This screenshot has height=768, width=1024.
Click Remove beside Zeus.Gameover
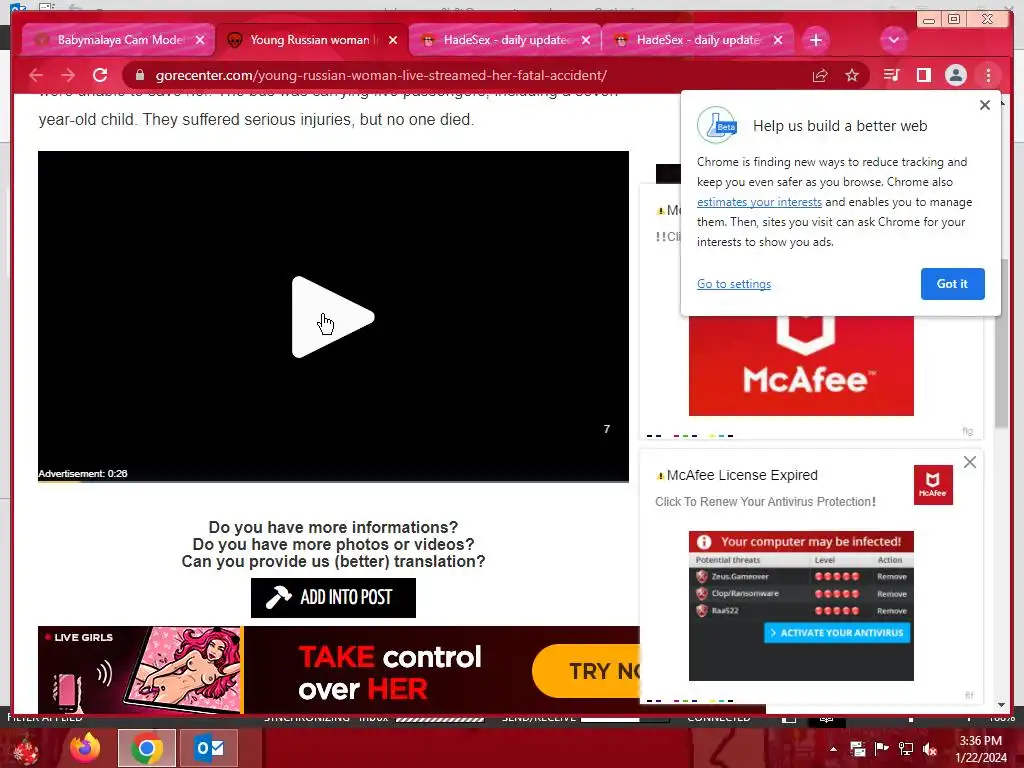click(x=891, y=577)
